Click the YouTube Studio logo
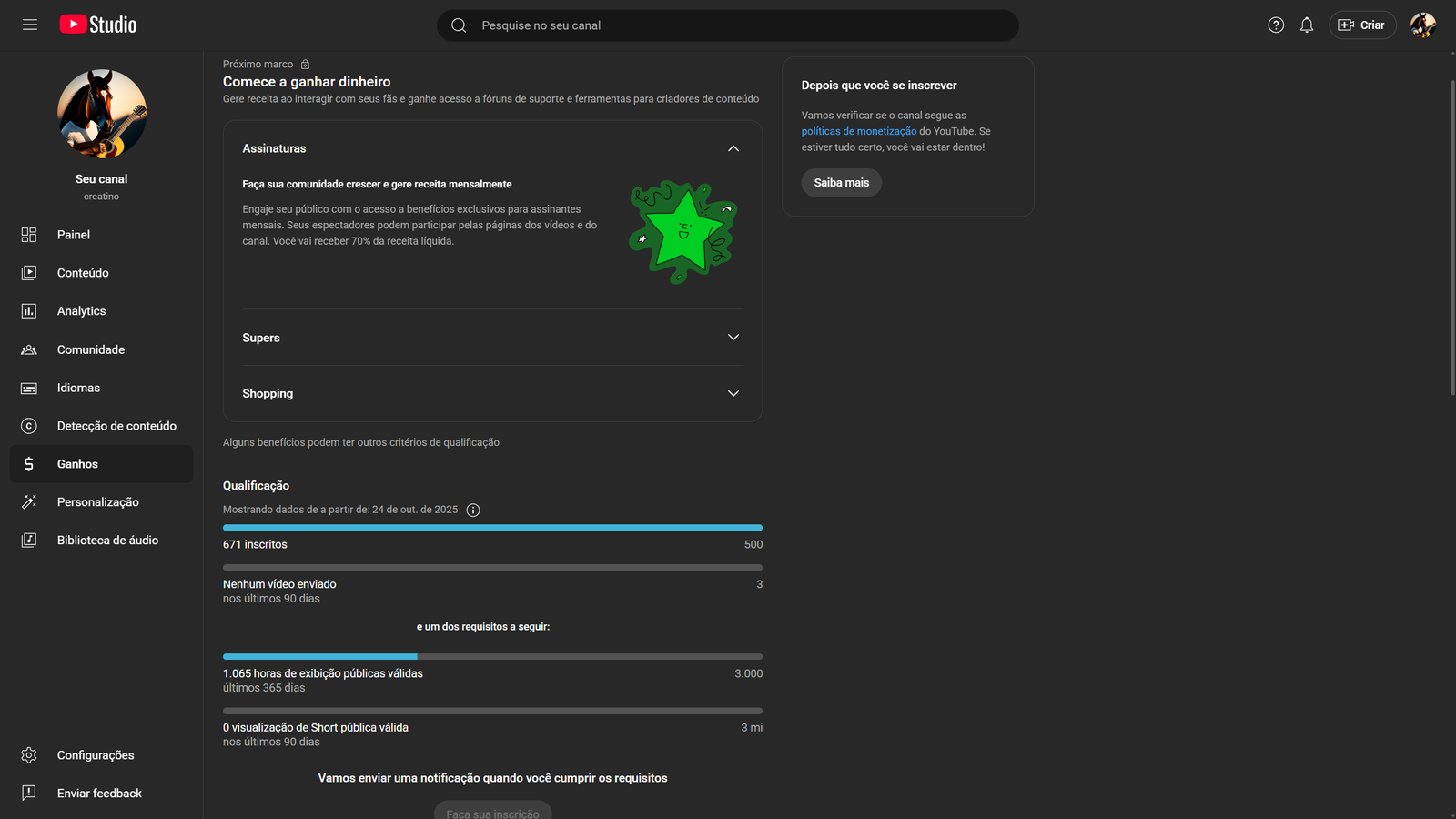This screenshot has height=819, width=1456. point(98,25)
